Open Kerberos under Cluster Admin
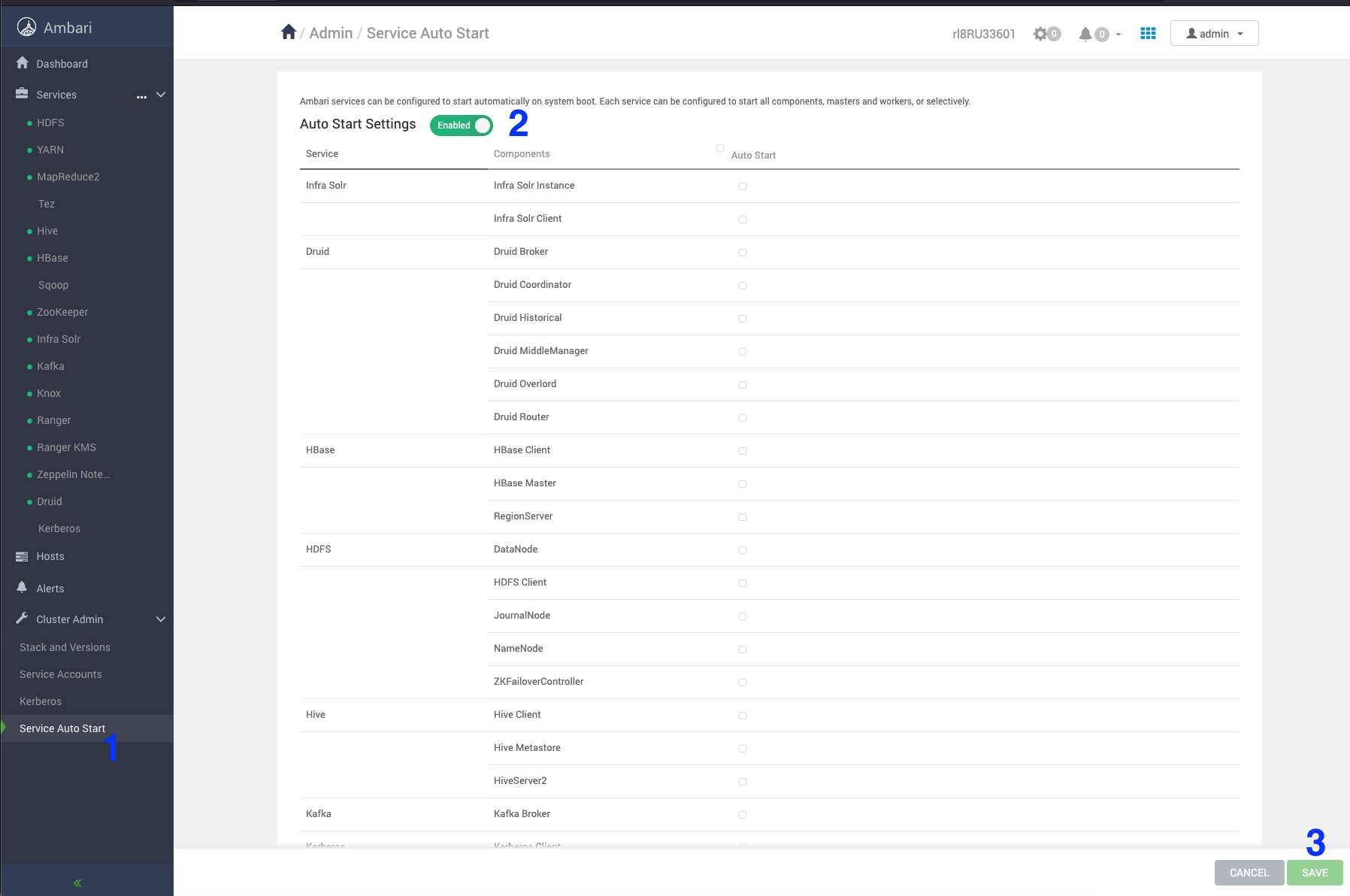 41,701
